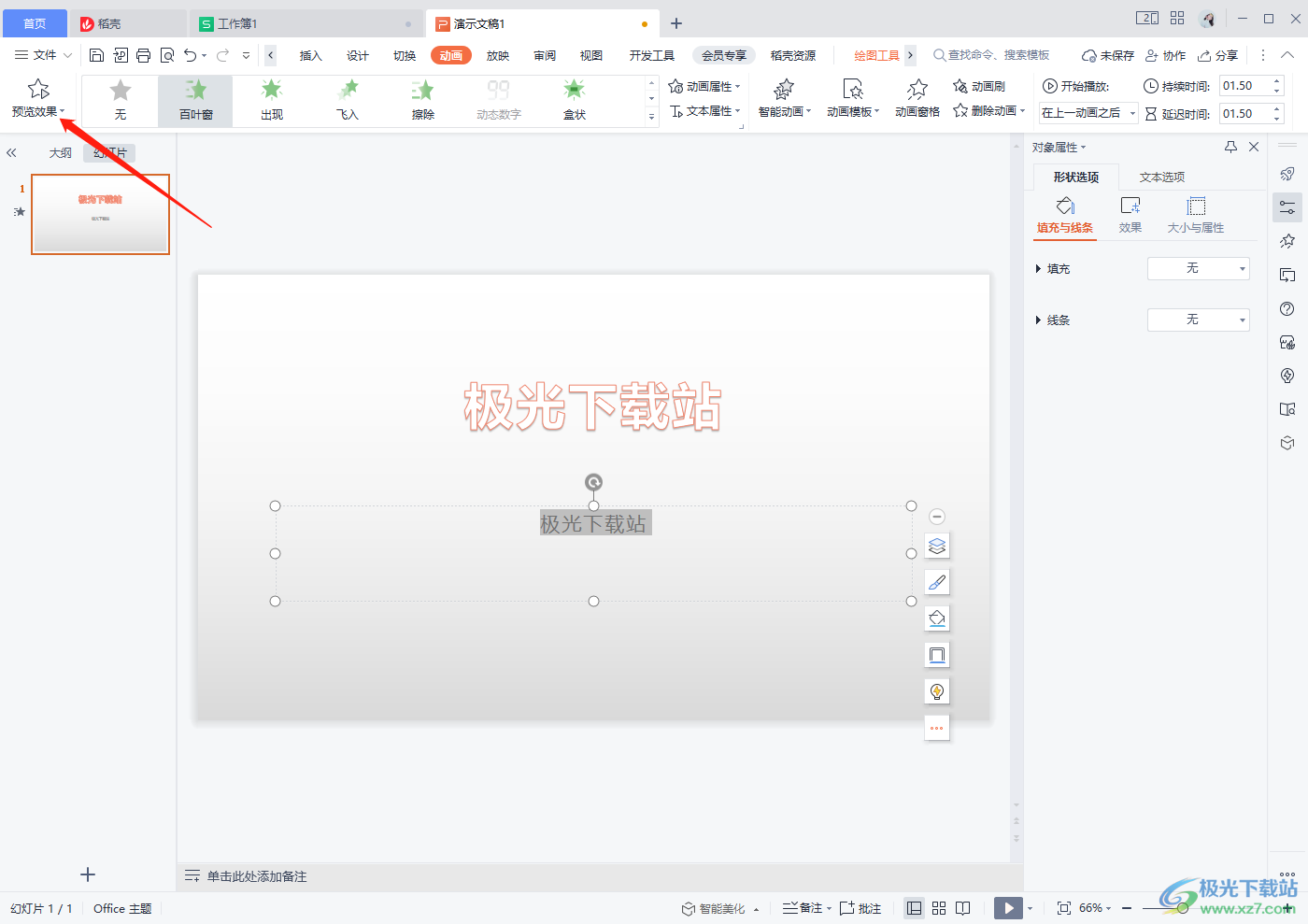
Task: Toggle the object properties sidebar icon
Action: coord(1287,207)
